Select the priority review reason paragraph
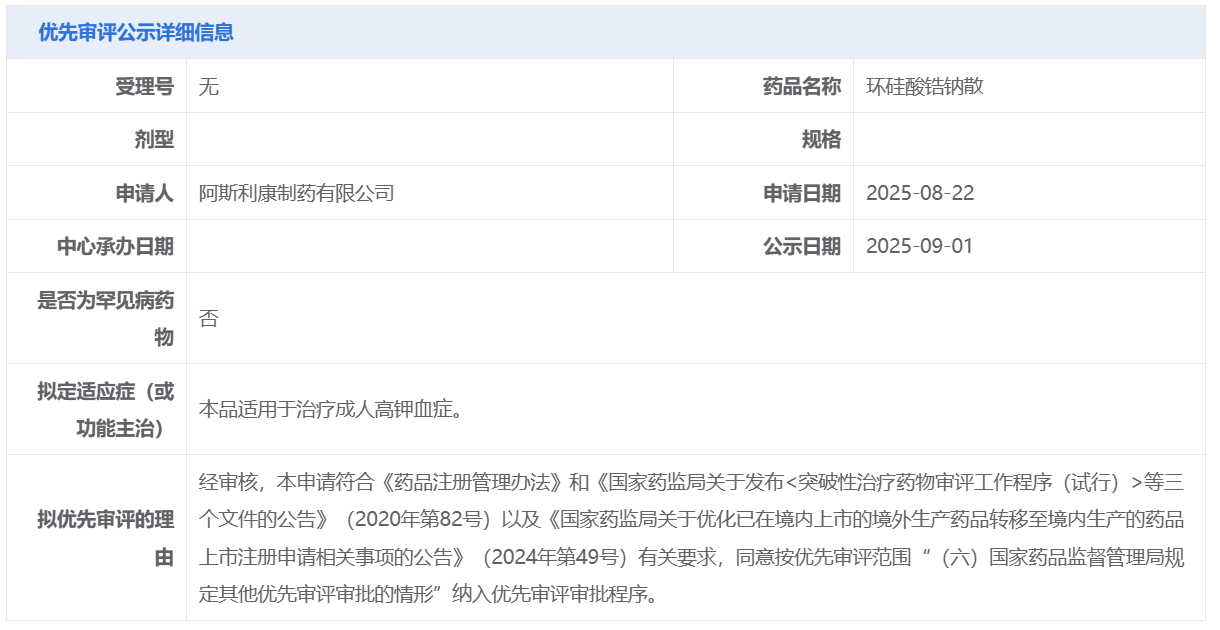The height and width of the screenshot is (630, 1220). [691, 538]
